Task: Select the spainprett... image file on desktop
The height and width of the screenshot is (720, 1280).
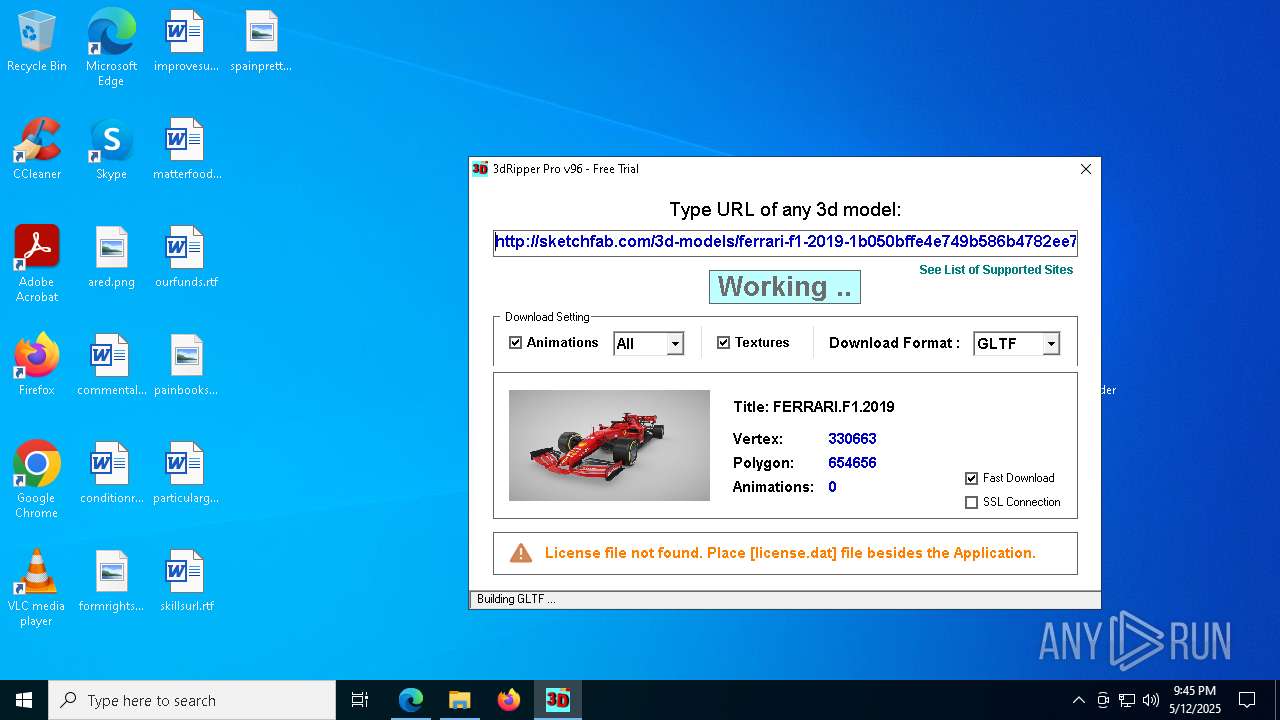Action: tap(261, 42)
